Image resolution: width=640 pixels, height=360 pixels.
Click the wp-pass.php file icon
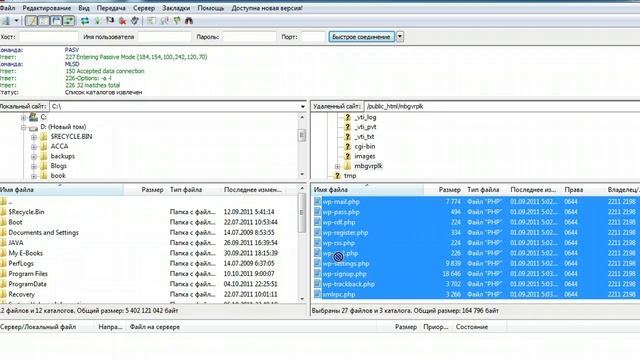(317, 212)
